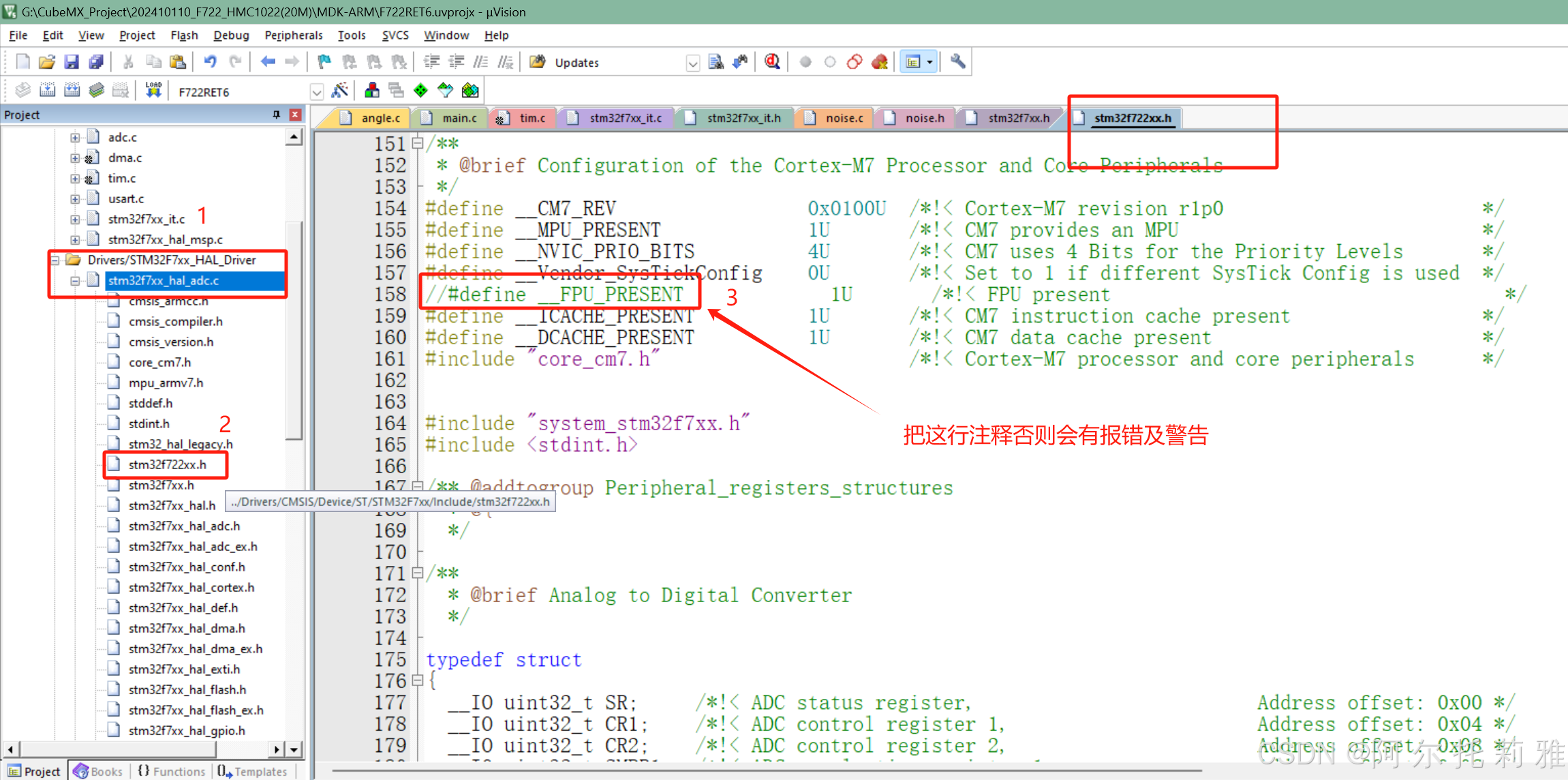Open Options for Target dialog
The height and width of the screenshot is (780, 1568).
[341, 89]
